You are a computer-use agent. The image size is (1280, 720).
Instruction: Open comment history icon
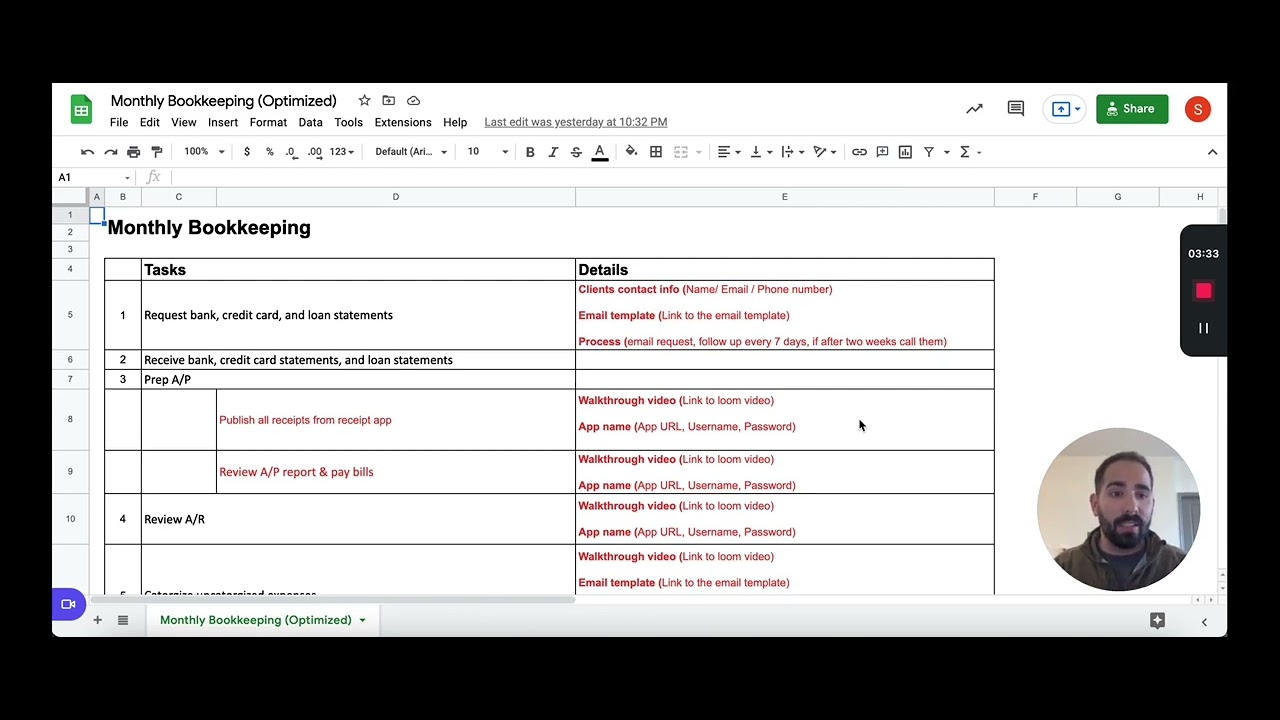(1016, 109)
